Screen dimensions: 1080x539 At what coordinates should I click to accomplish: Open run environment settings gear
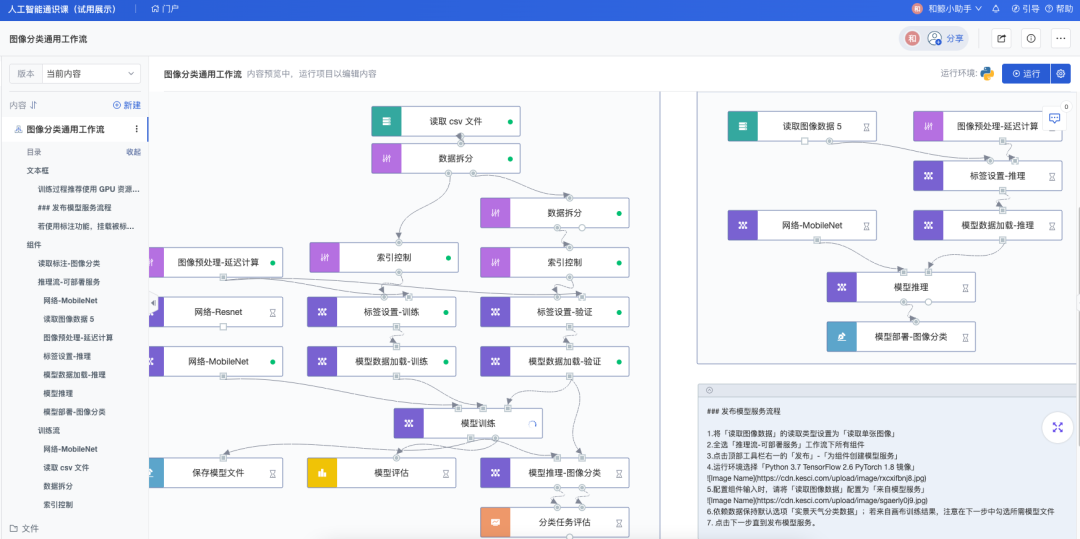click(x=1061, y=74)
